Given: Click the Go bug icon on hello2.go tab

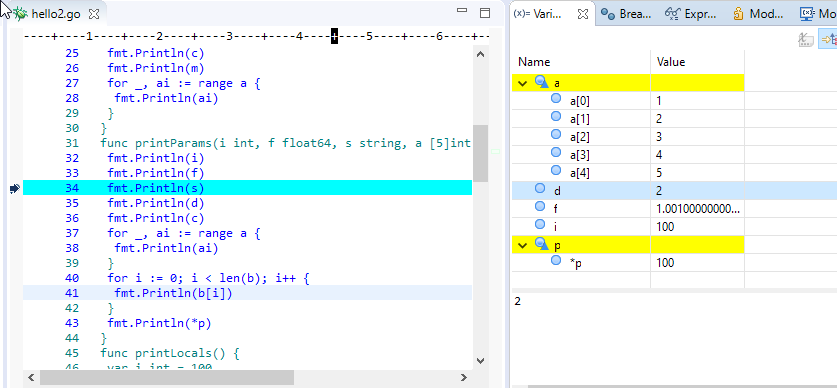Looking at the screenshot, I should pos(20,14).
